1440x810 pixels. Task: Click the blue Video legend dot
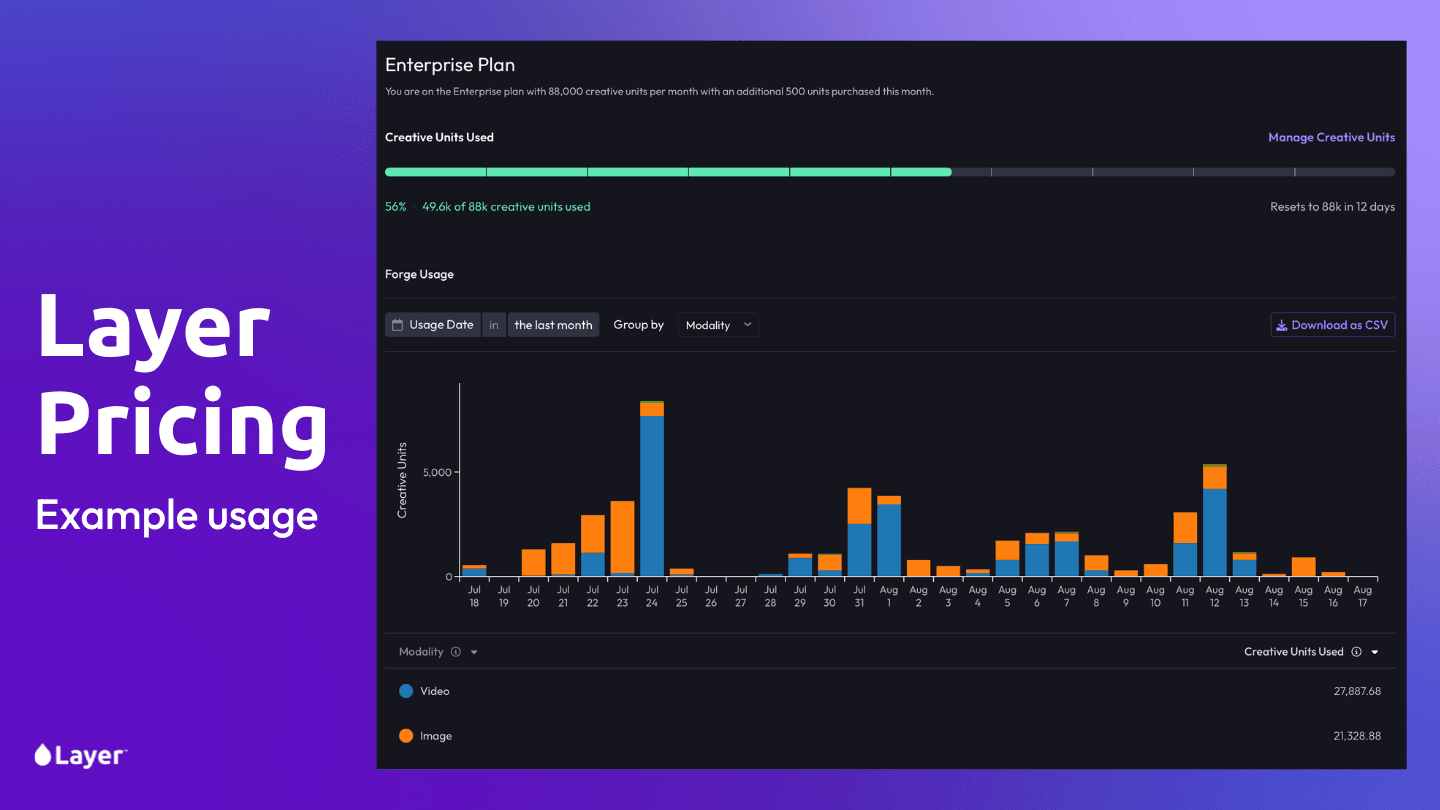[x=406, y=691]
